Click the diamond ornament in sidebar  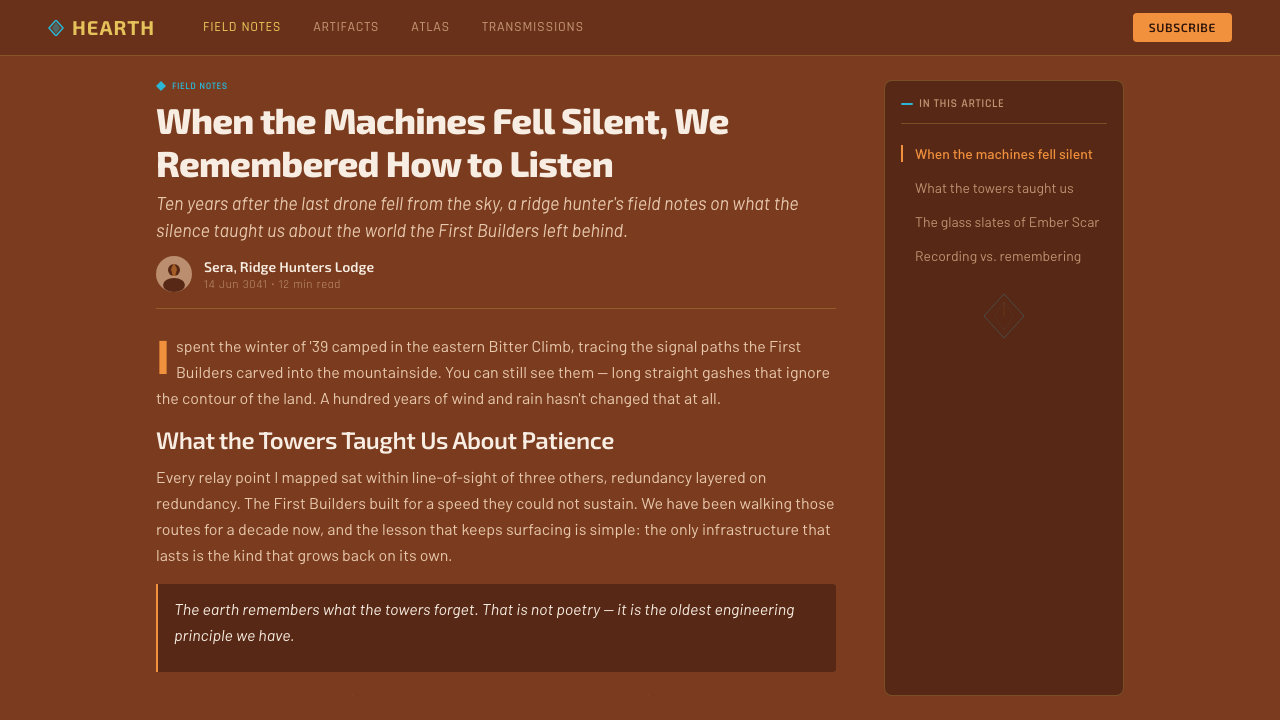(1004, 316)
